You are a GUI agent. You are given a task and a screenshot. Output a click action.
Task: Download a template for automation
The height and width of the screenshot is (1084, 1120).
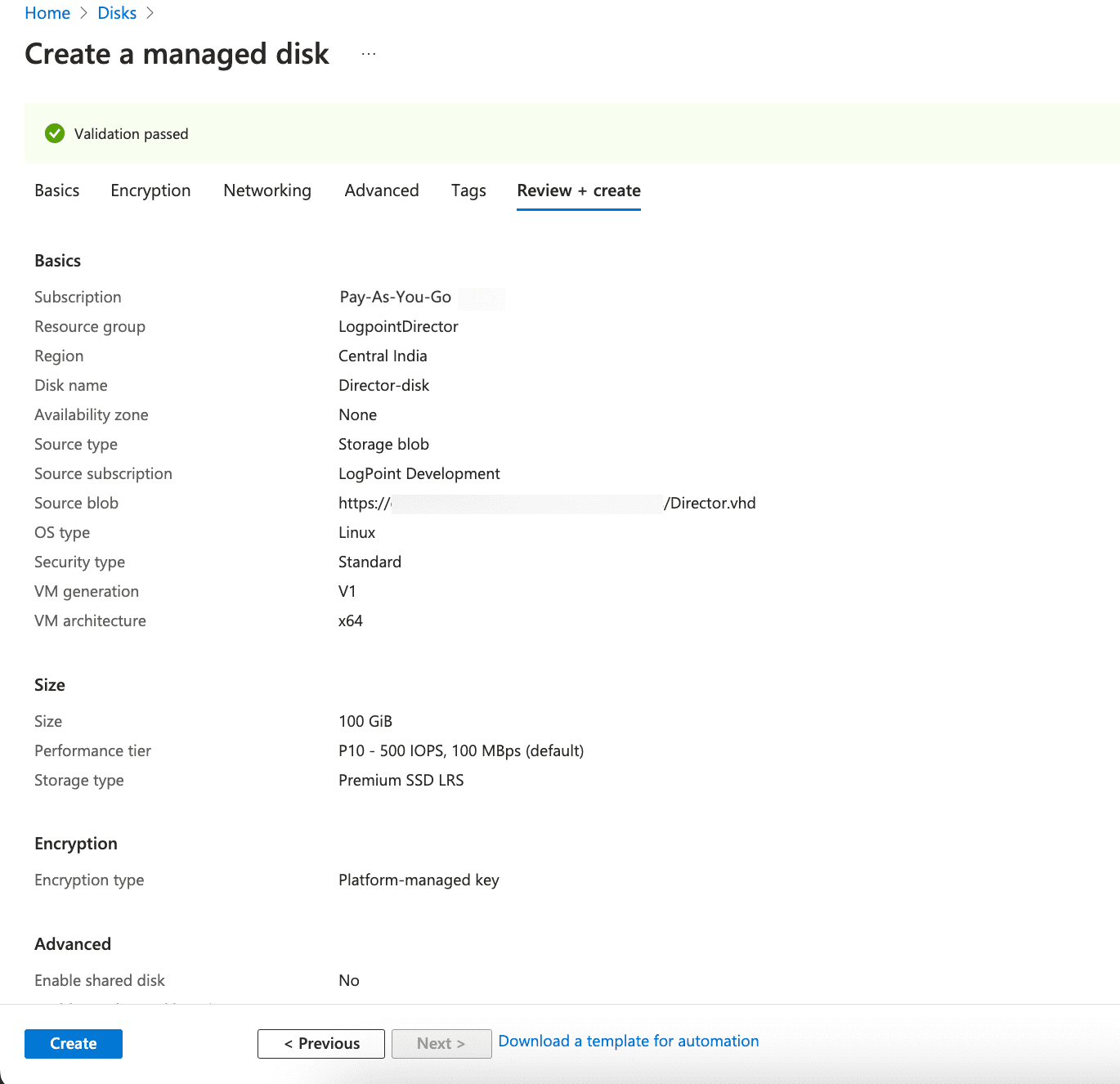tap(628, 1041)
